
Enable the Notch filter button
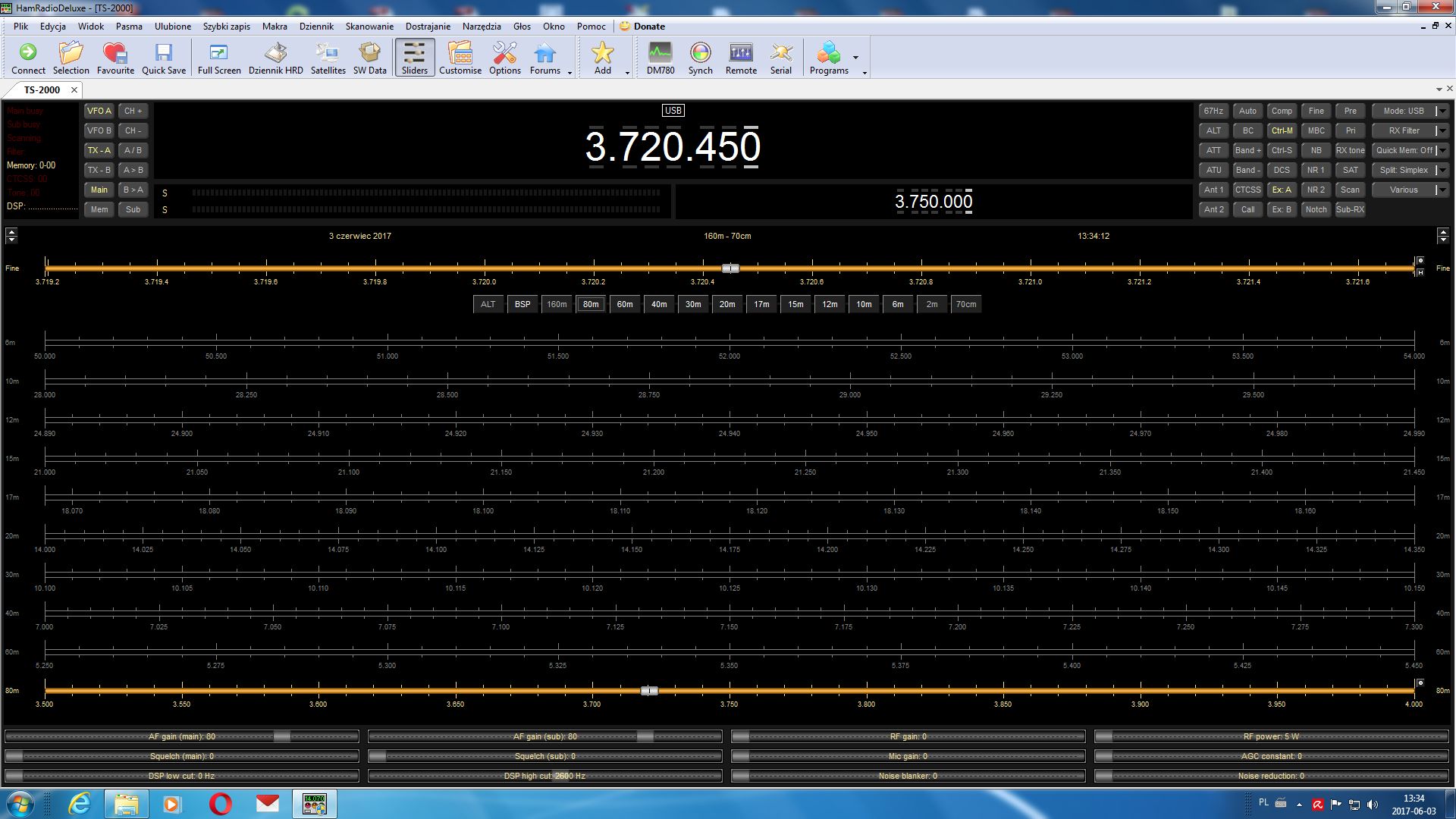pyautogui.click(x=1316, y=209)
